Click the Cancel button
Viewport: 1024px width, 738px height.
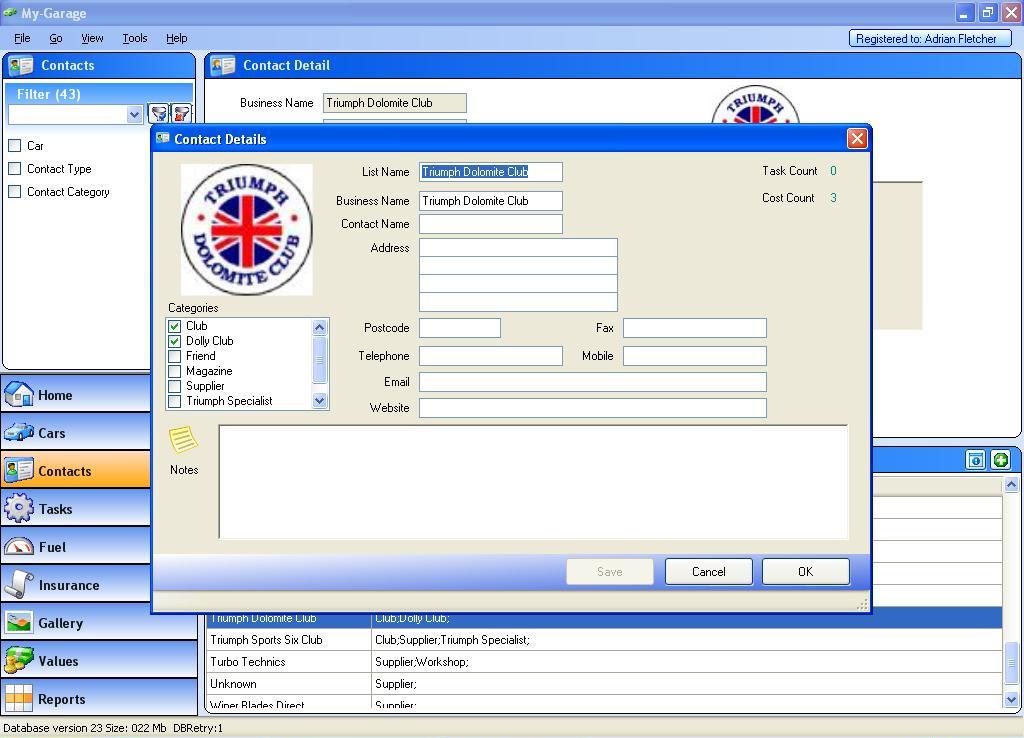tap(708, 572)
